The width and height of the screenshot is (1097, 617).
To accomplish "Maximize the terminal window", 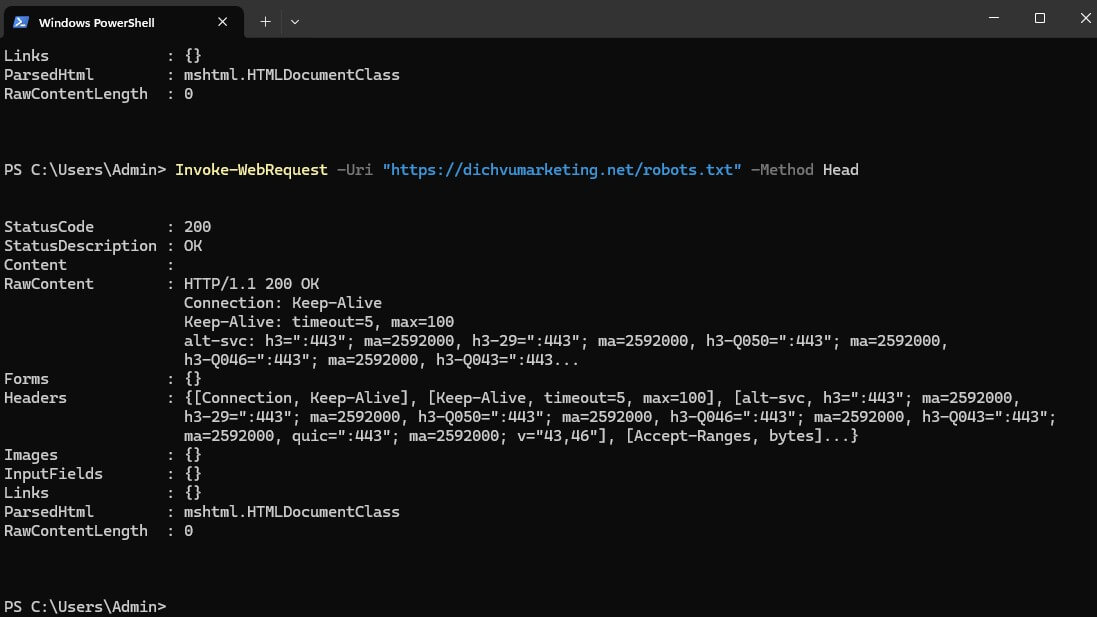I will click(1039, 18).
